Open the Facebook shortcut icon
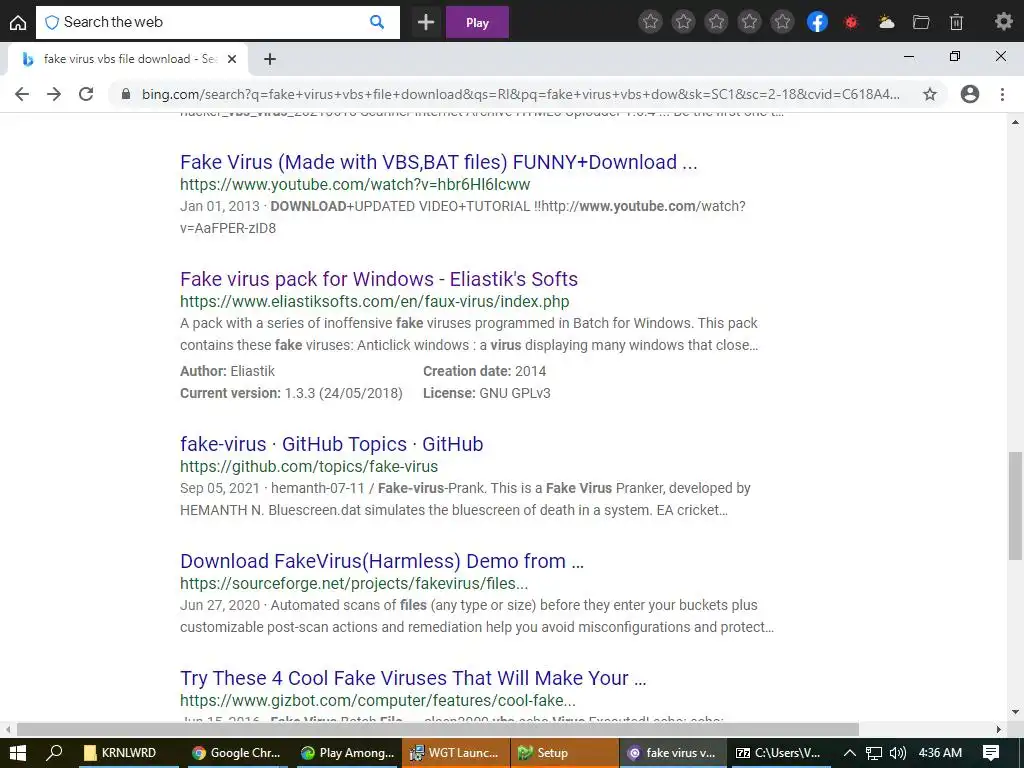1024x768 pixels. (x=817, y=22)
